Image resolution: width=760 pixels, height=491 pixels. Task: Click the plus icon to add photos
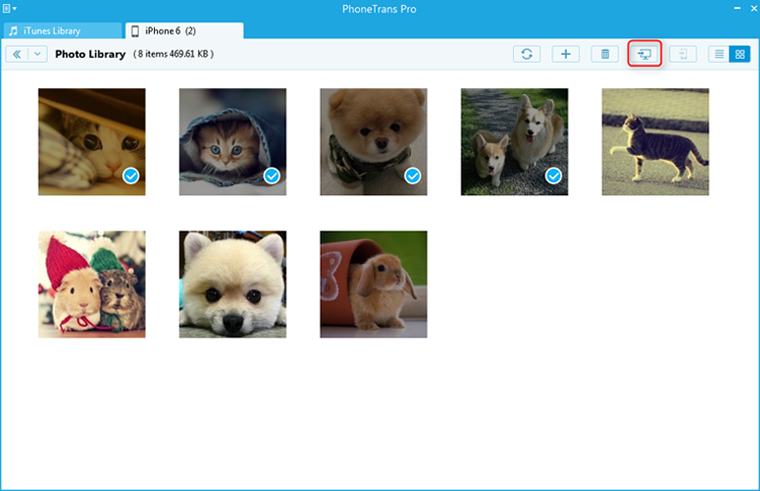pos(565,54)
